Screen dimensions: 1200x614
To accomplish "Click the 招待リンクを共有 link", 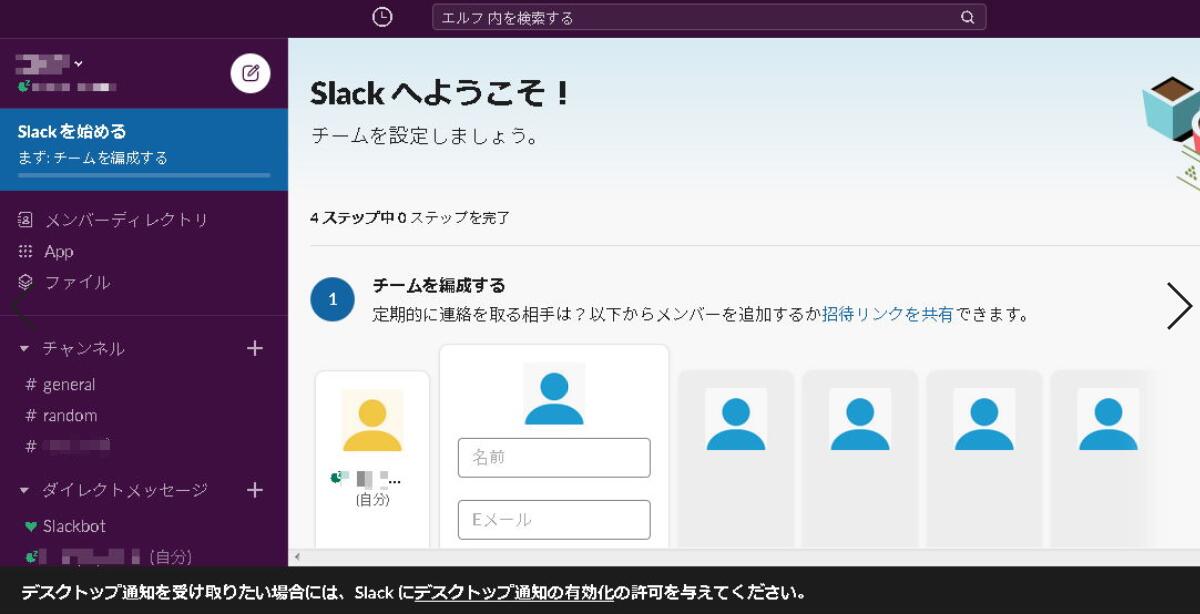I will 888,314.
